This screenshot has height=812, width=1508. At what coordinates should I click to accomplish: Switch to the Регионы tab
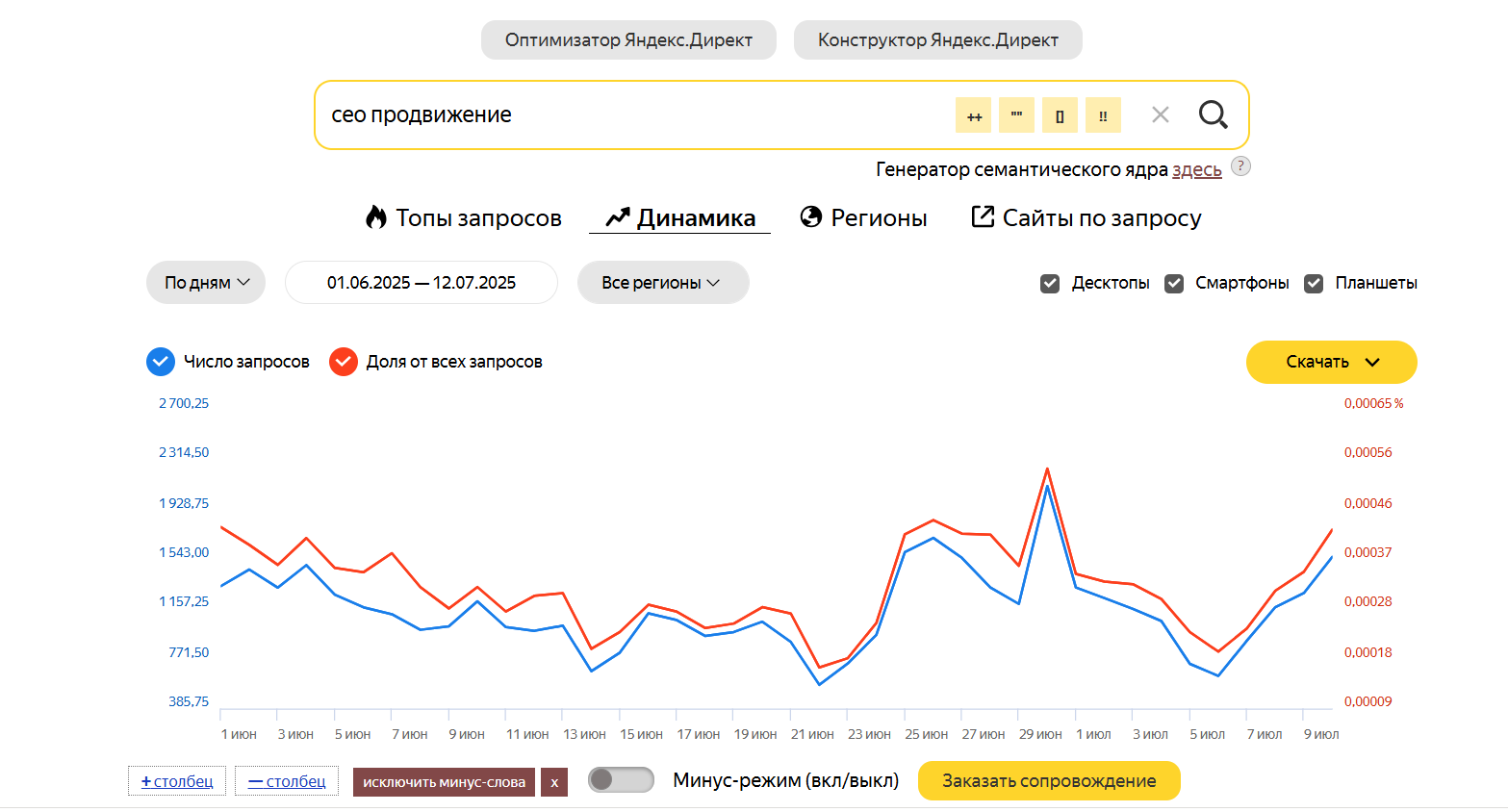[x=863, y=217]
